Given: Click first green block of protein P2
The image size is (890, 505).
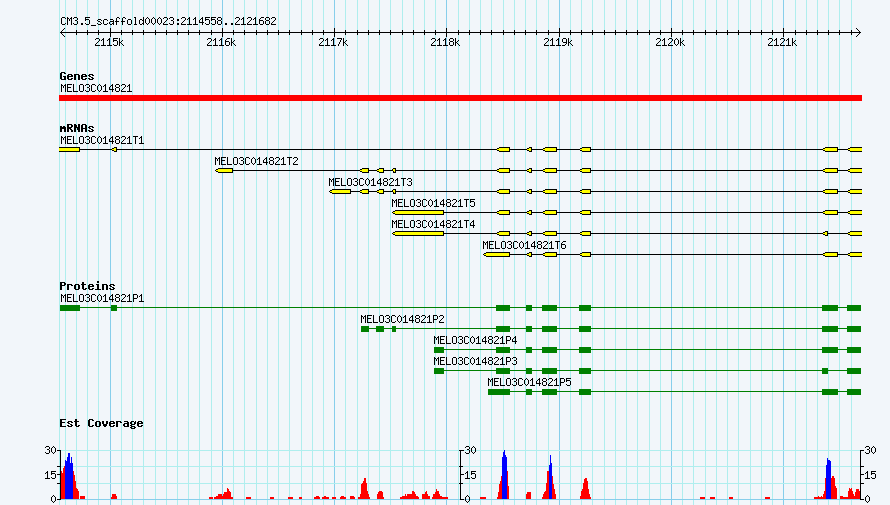Looking at the screenshot, I should click(365, 329).
